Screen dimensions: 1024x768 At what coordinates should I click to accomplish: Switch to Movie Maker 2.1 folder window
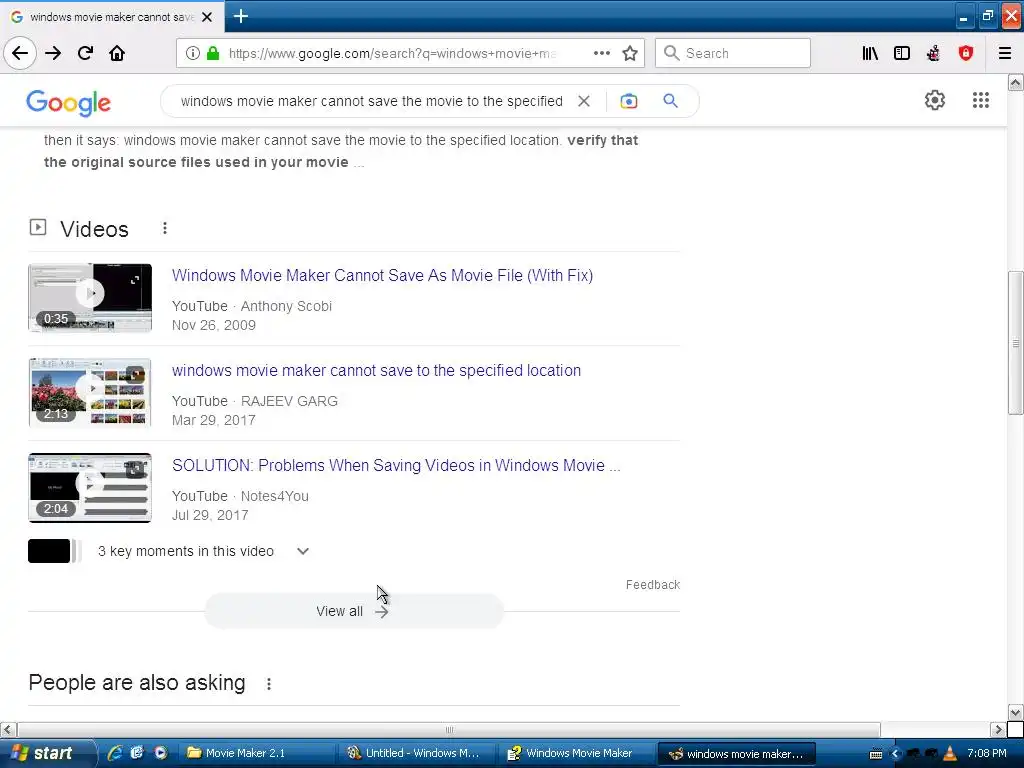pos(255,753)
